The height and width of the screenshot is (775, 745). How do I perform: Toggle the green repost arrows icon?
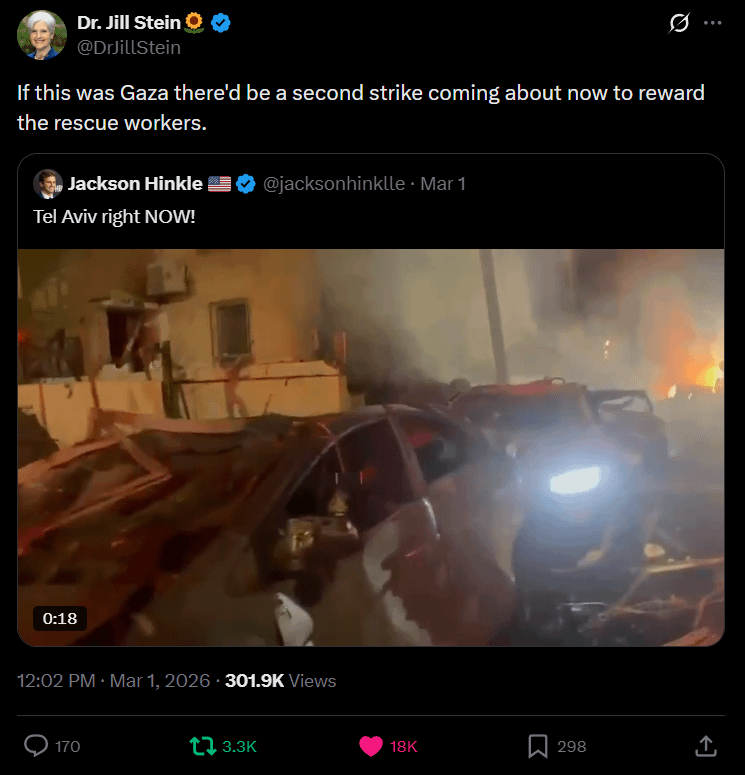(201, 746)
